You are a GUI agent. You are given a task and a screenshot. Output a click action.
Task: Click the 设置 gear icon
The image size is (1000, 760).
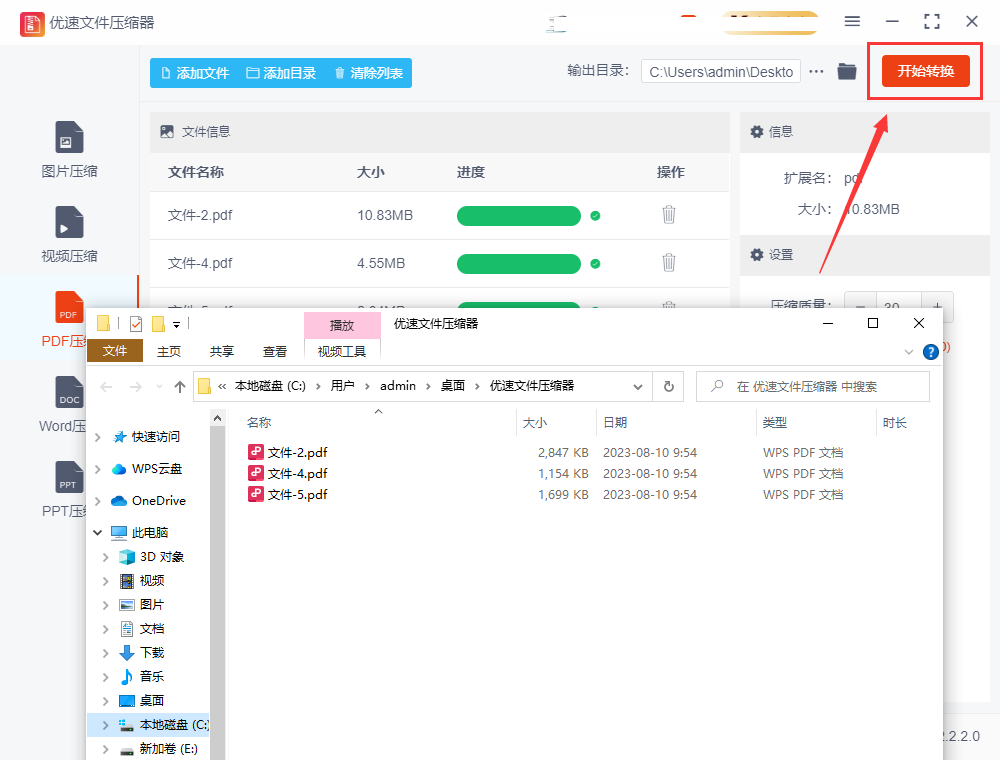coord(756,254)
